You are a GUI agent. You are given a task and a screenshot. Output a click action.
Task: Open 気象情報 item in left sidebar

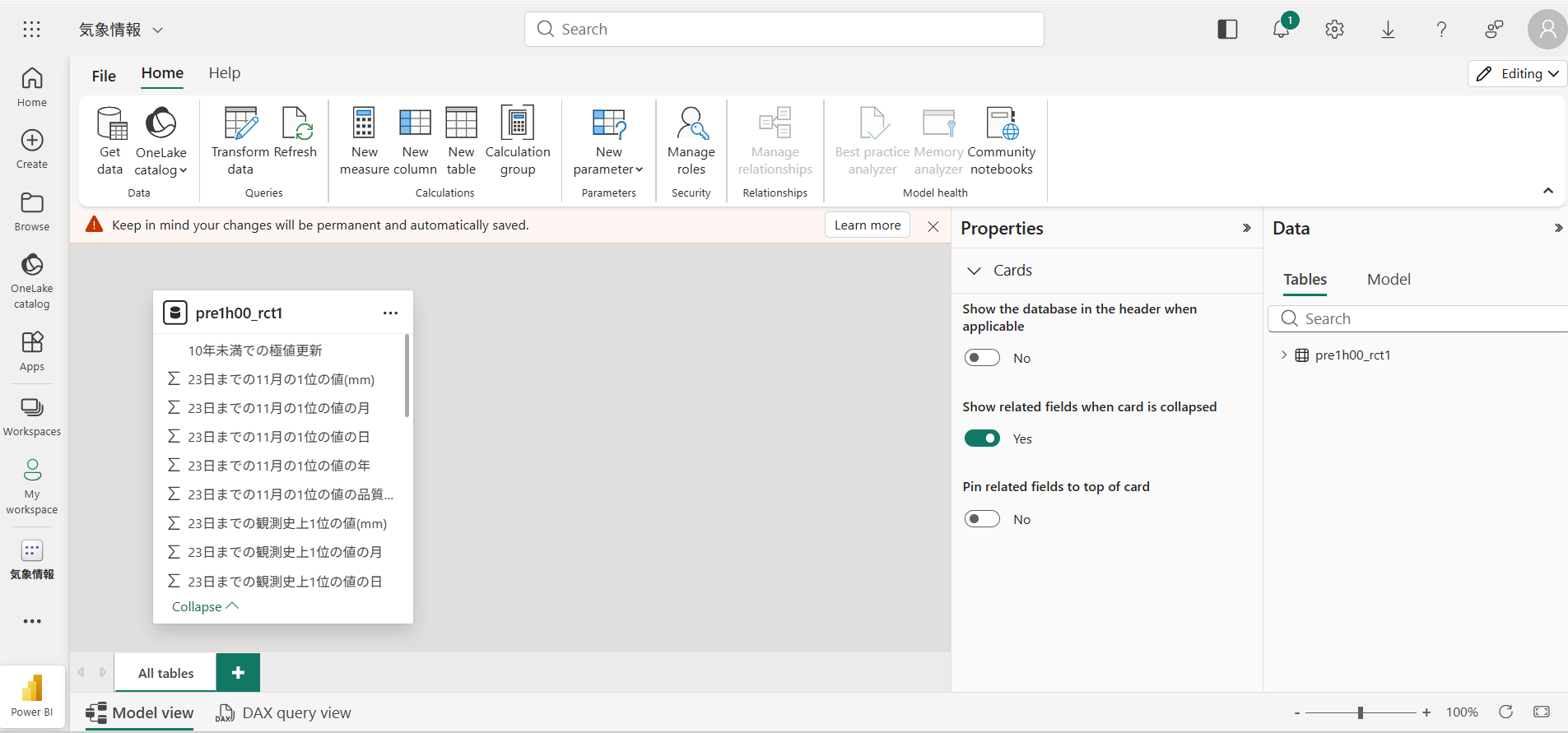point(32,560)
